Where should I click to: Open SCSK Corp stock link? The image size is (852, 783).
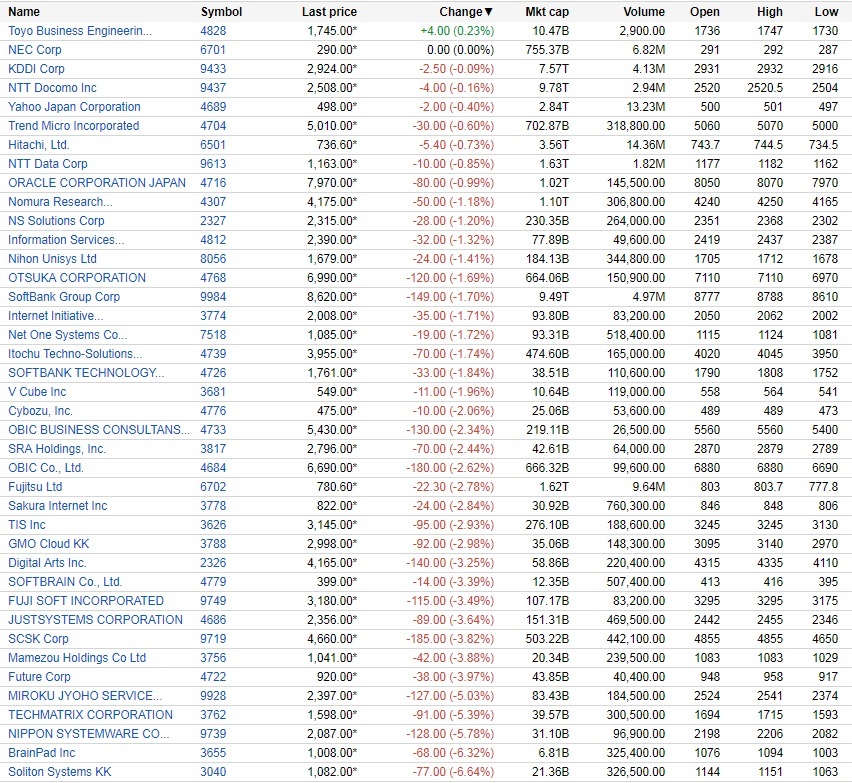[x=39, y=639]
